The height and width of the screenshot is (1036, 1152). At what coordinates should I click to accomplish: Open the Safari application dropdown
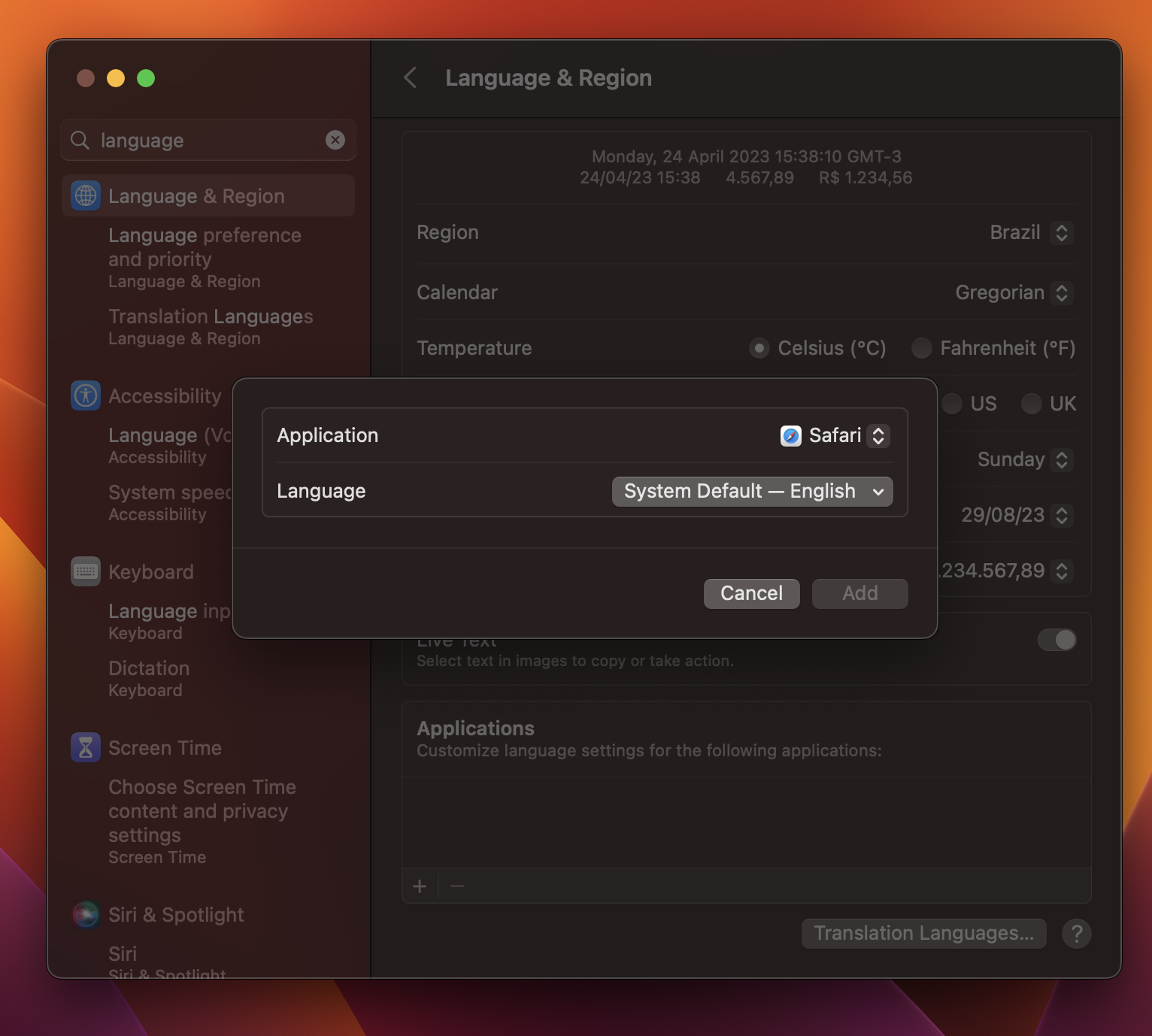point(835,435)
